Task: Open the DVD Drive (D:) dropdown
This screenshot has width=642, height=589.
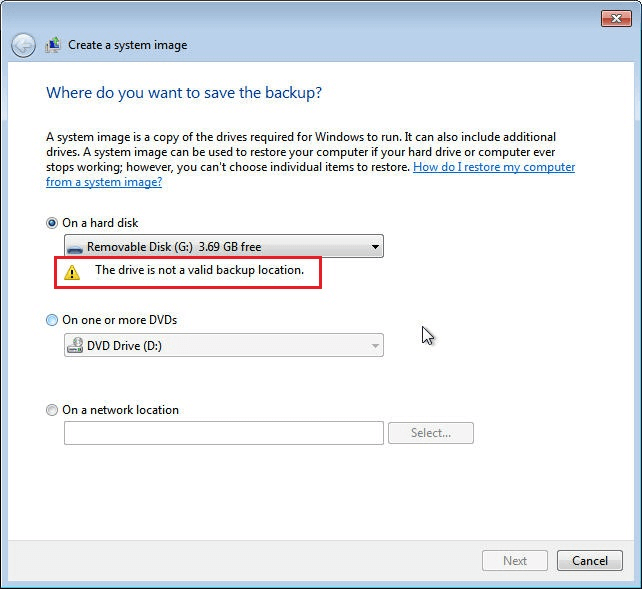Action: pos(222,346)
